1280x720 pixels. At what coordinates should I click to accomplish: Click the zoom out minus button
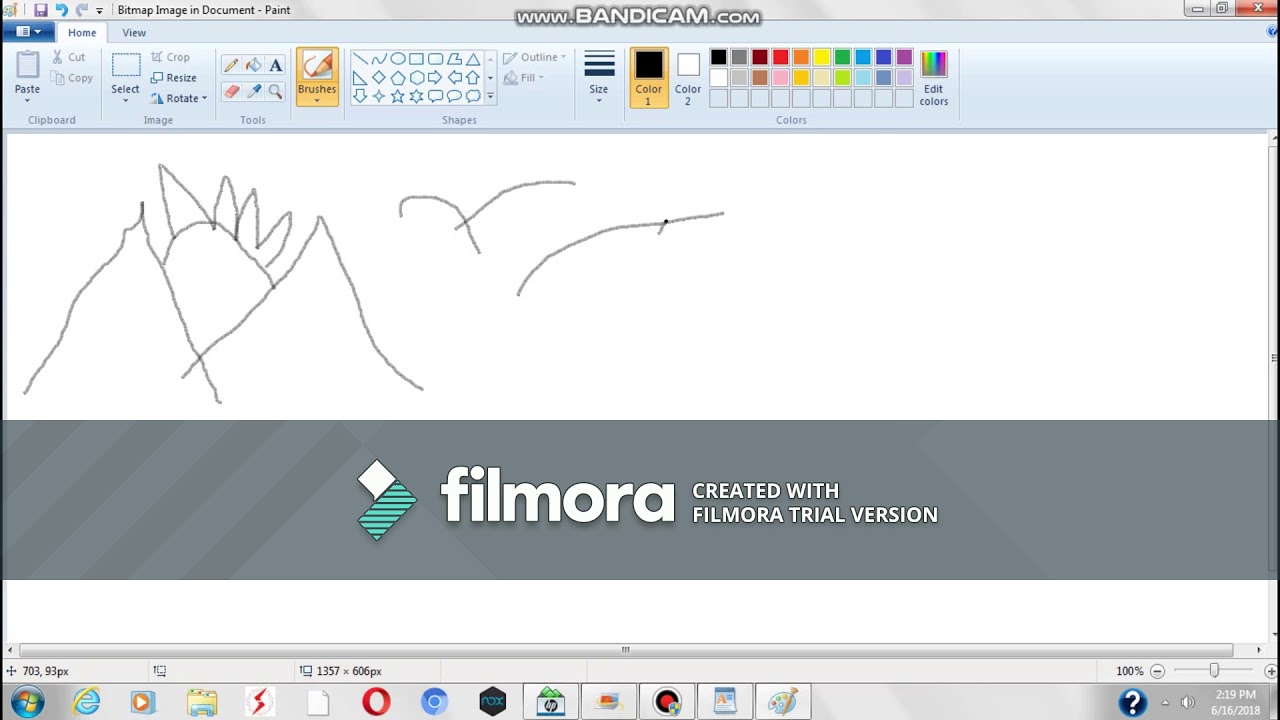pos(1157,671)
